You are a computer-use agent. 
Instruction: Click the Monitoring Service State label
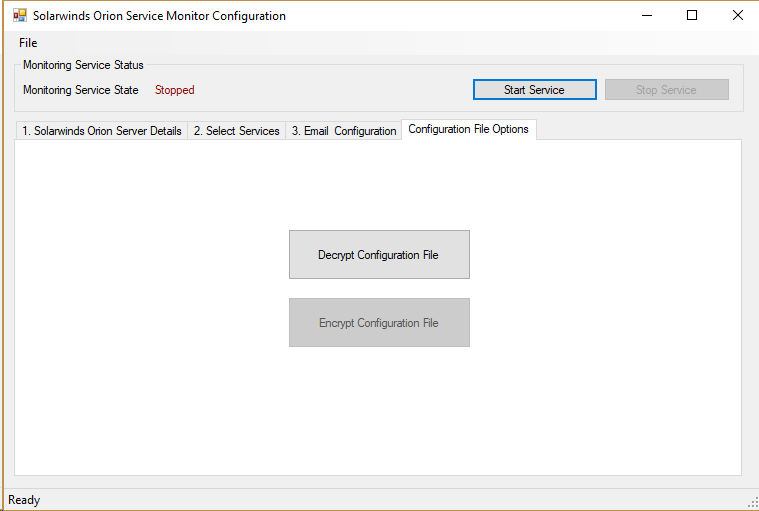(x=81, y=90)
